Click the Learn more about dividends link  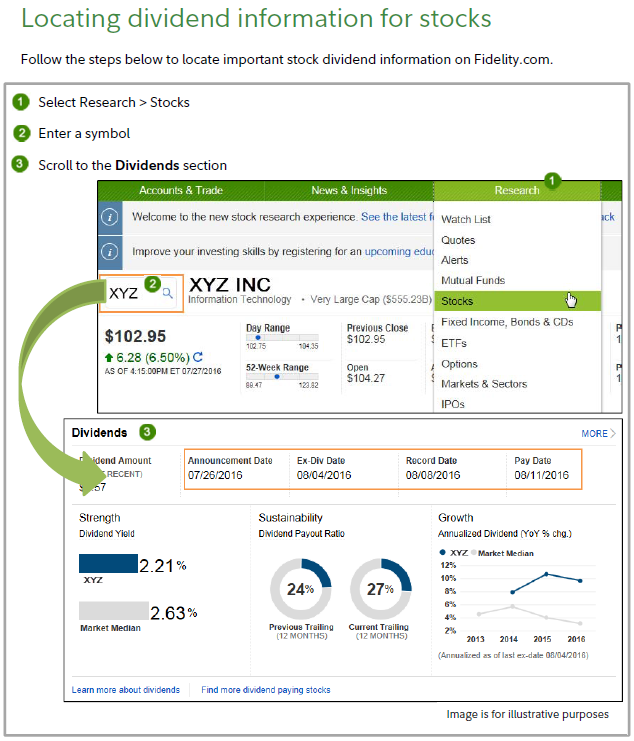point(126,690)
